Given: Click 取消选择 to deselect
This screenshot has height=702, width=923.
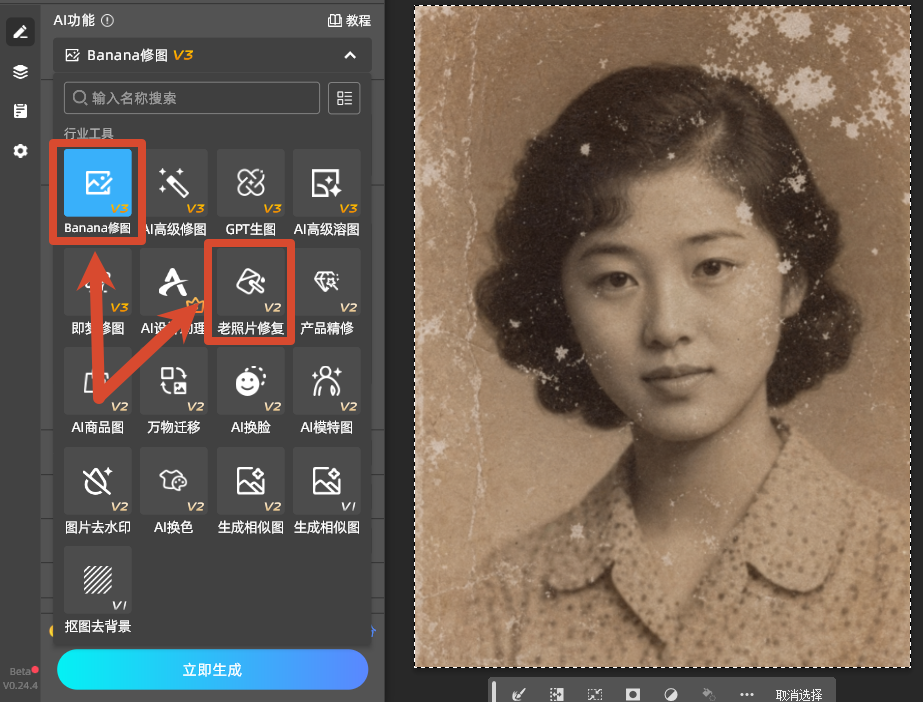Looking at the screenshot, I should coord(799,695).
